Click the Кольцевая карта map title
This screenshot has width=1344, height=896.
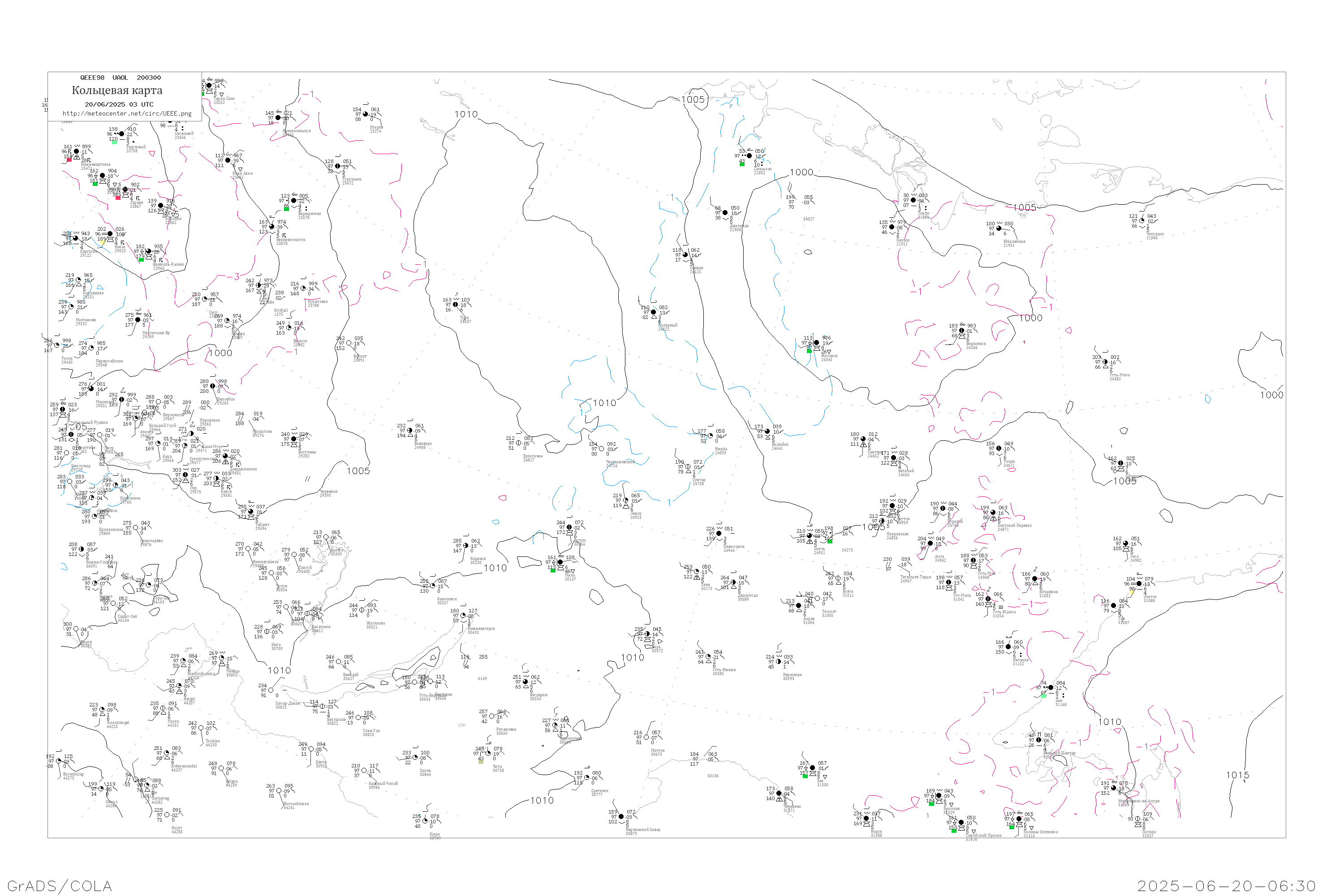[117, 90]
